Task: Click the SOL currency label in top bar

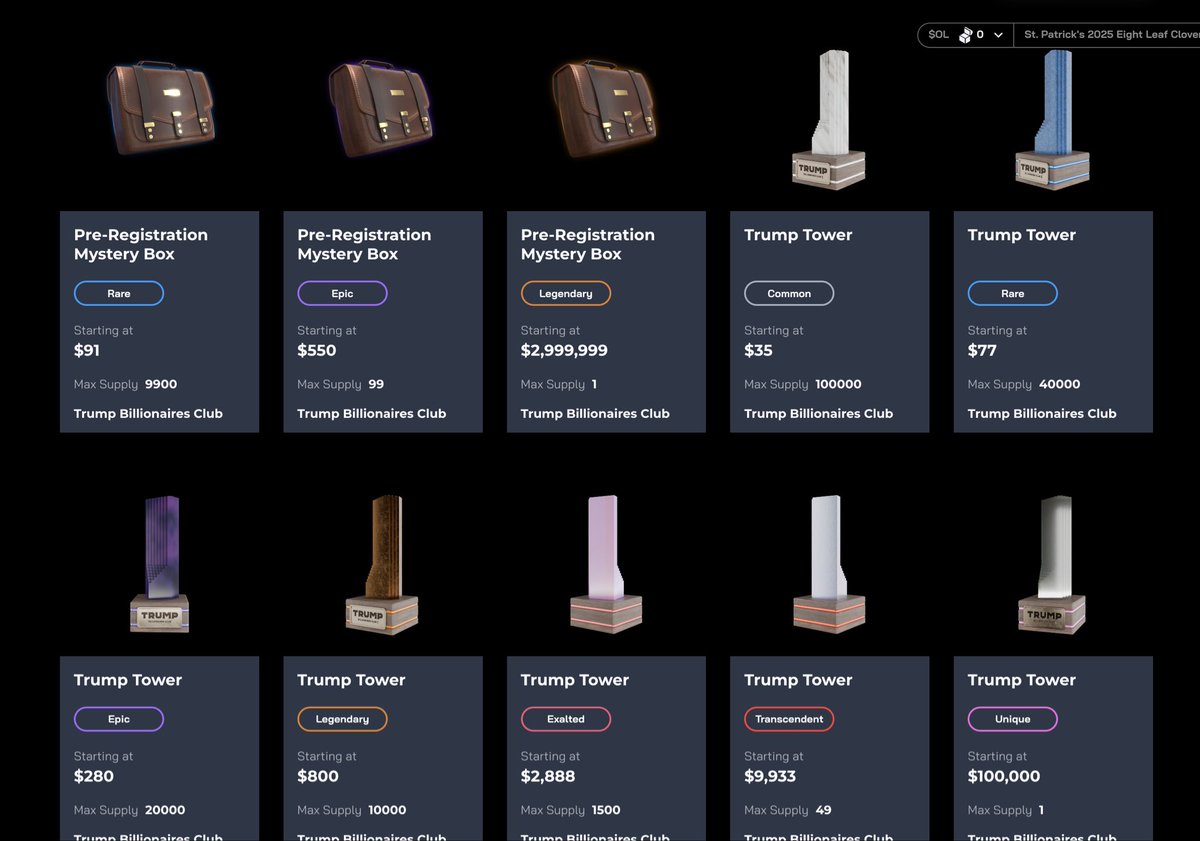Action: point(938,35)
